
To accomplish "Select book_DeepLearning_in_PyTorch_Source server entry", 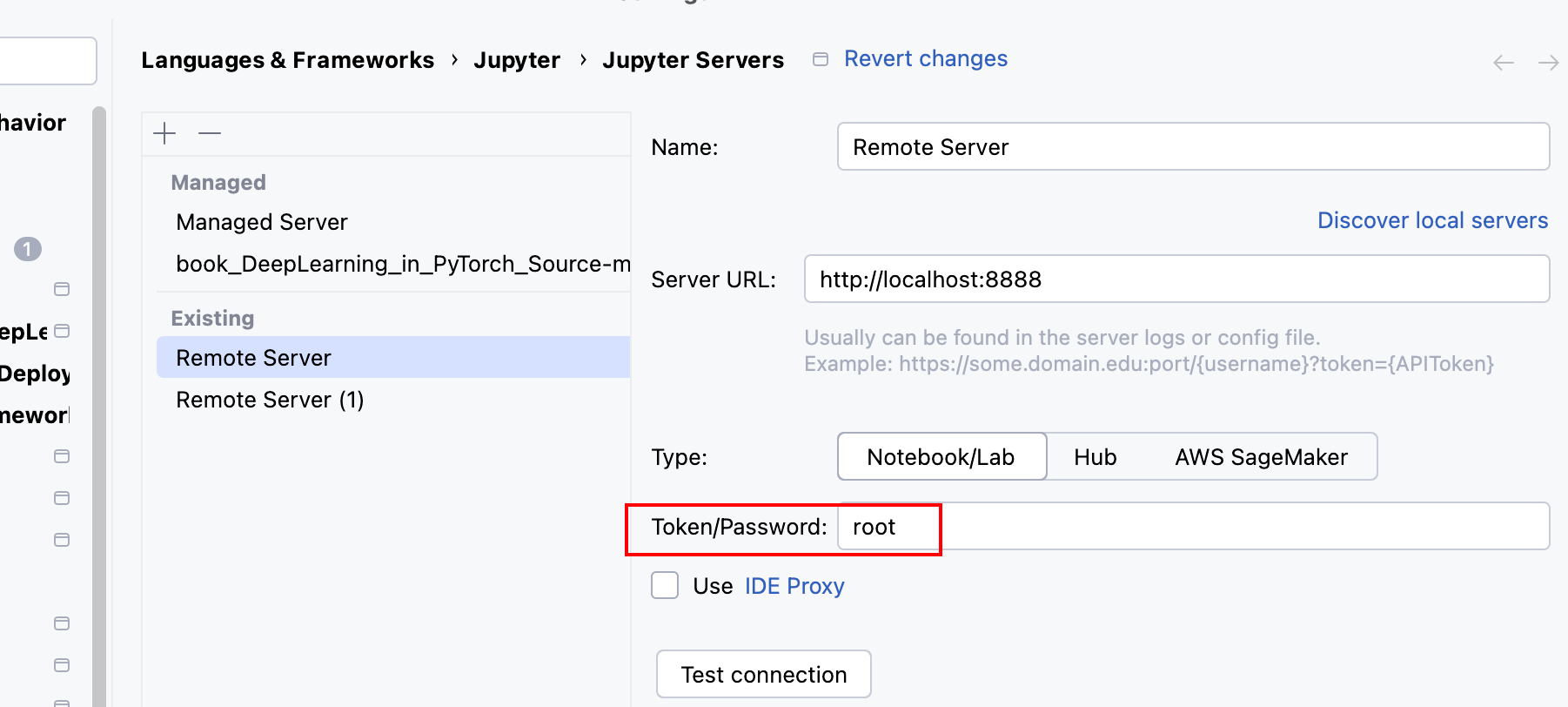I will point(393,264).
